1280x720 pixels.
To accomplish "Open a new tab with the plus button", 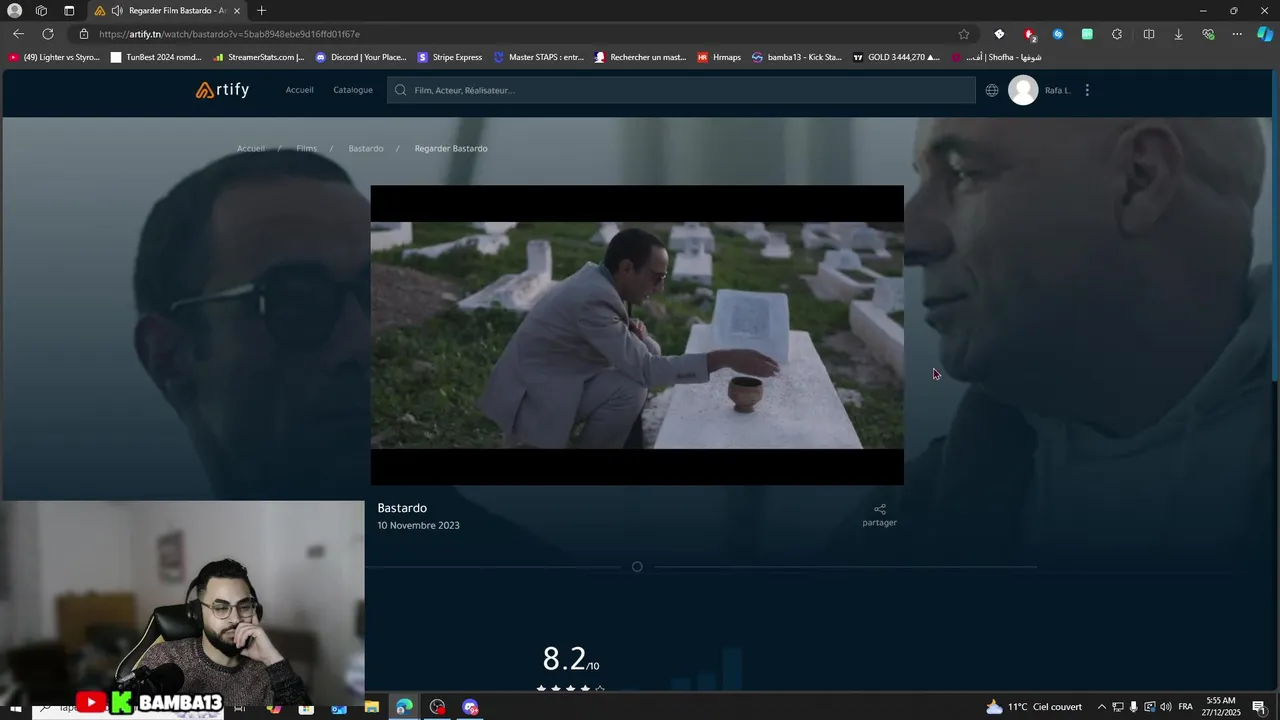I will tap(261, 10).
